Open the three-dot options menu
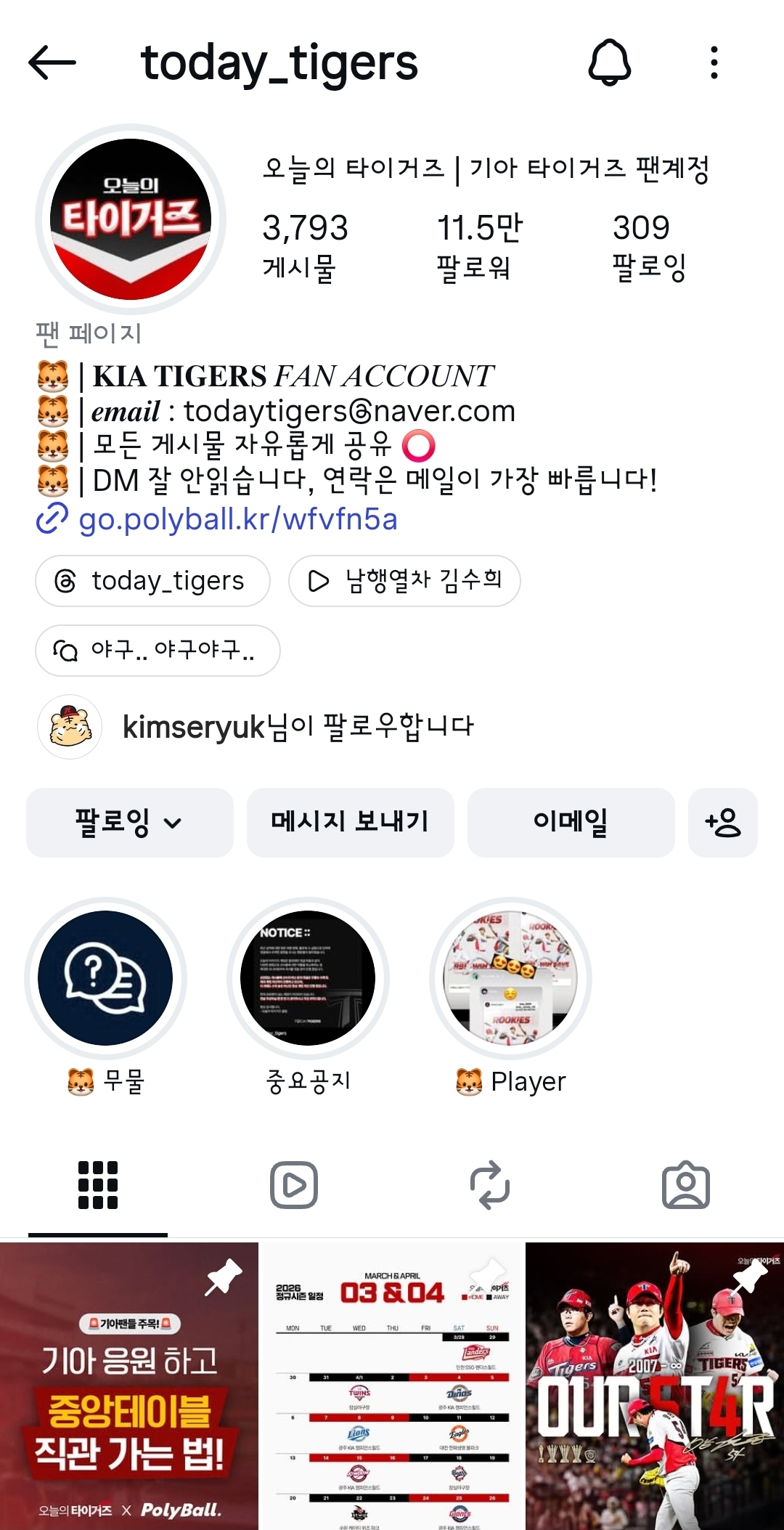The image size is (784, 1530). tap(714, 62)
